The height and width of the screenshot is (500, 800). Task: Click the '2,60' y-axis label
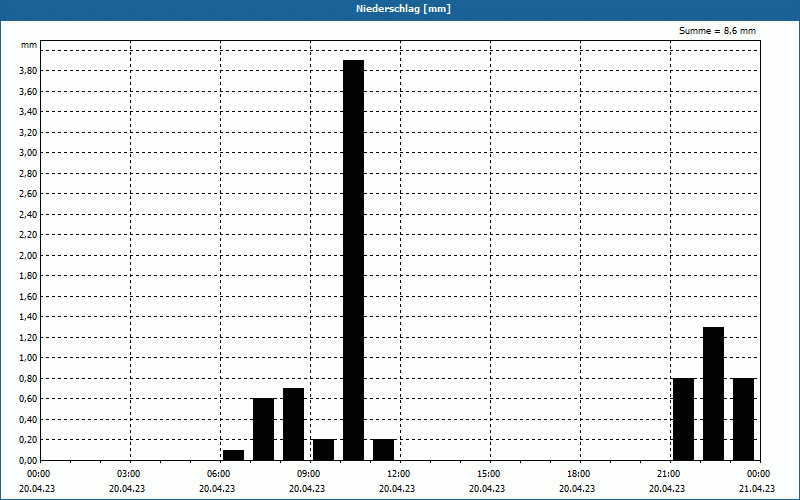point(28,194)
